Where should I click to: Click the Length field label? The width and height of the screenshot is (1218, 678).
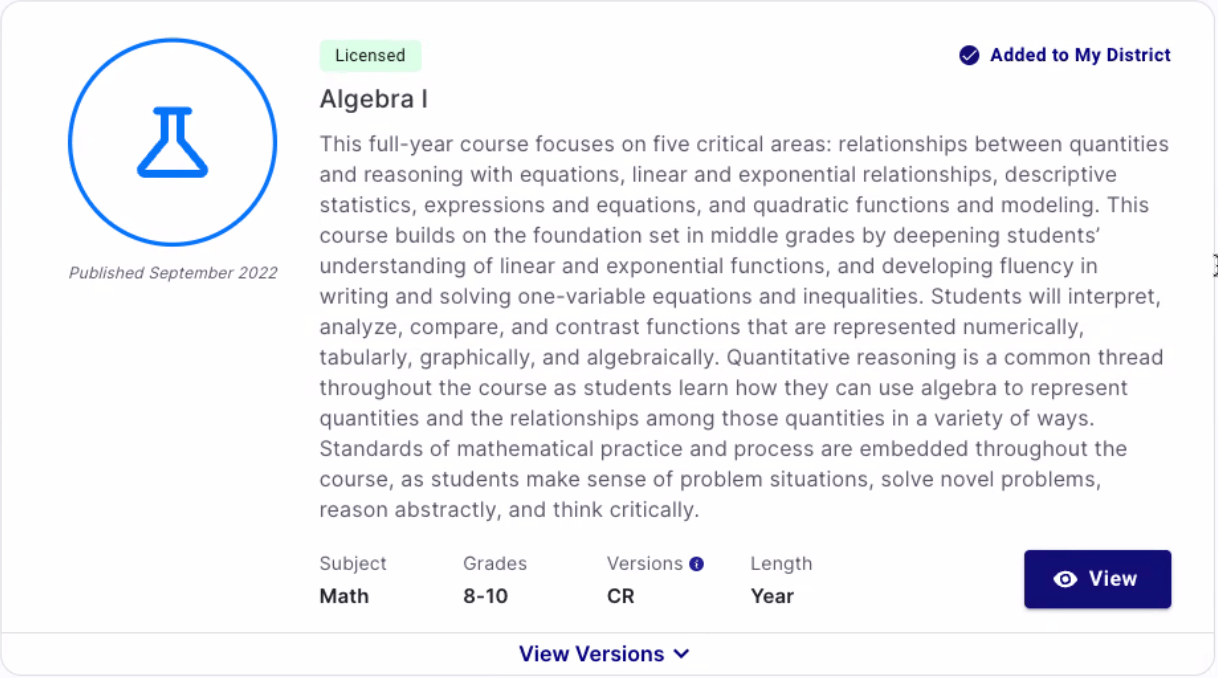[781, 564]
